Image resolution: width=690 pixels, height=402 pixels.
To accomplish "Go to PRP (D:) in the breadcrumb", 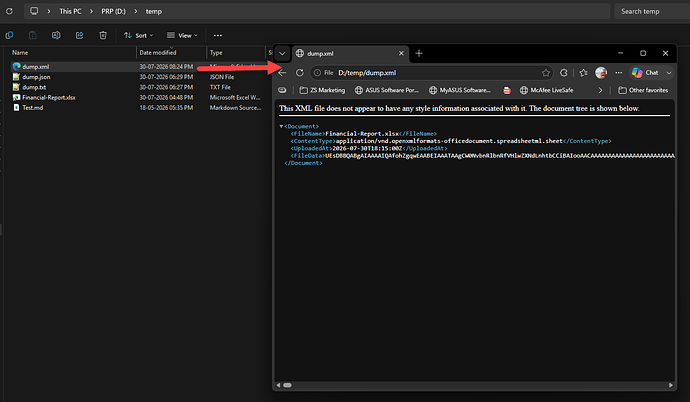I will 114,11.
